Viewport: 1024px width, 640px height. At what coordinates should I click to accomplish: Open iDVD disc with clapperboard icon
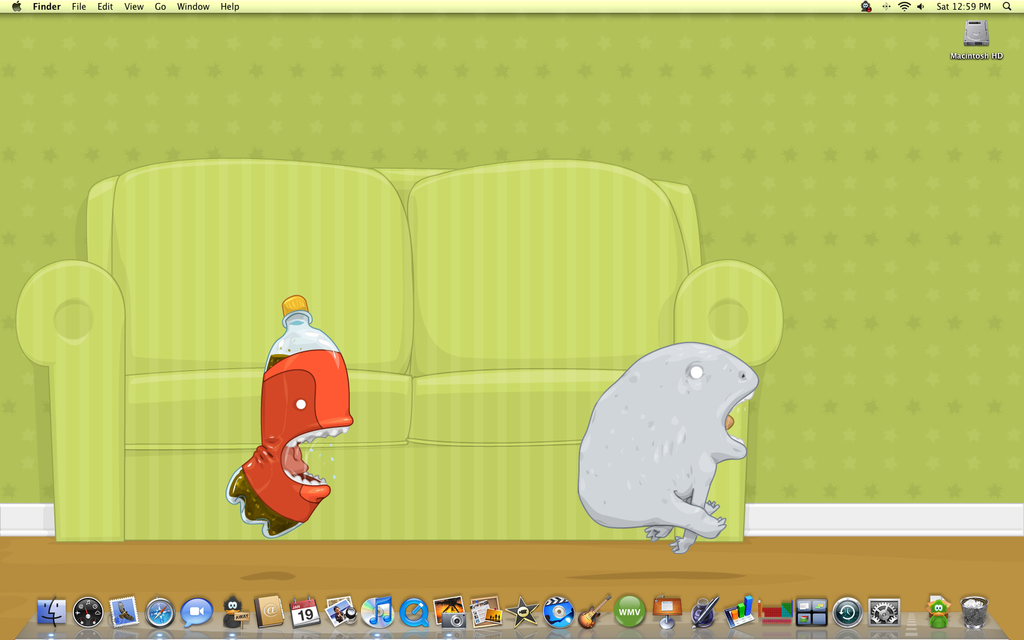[558, 612]
